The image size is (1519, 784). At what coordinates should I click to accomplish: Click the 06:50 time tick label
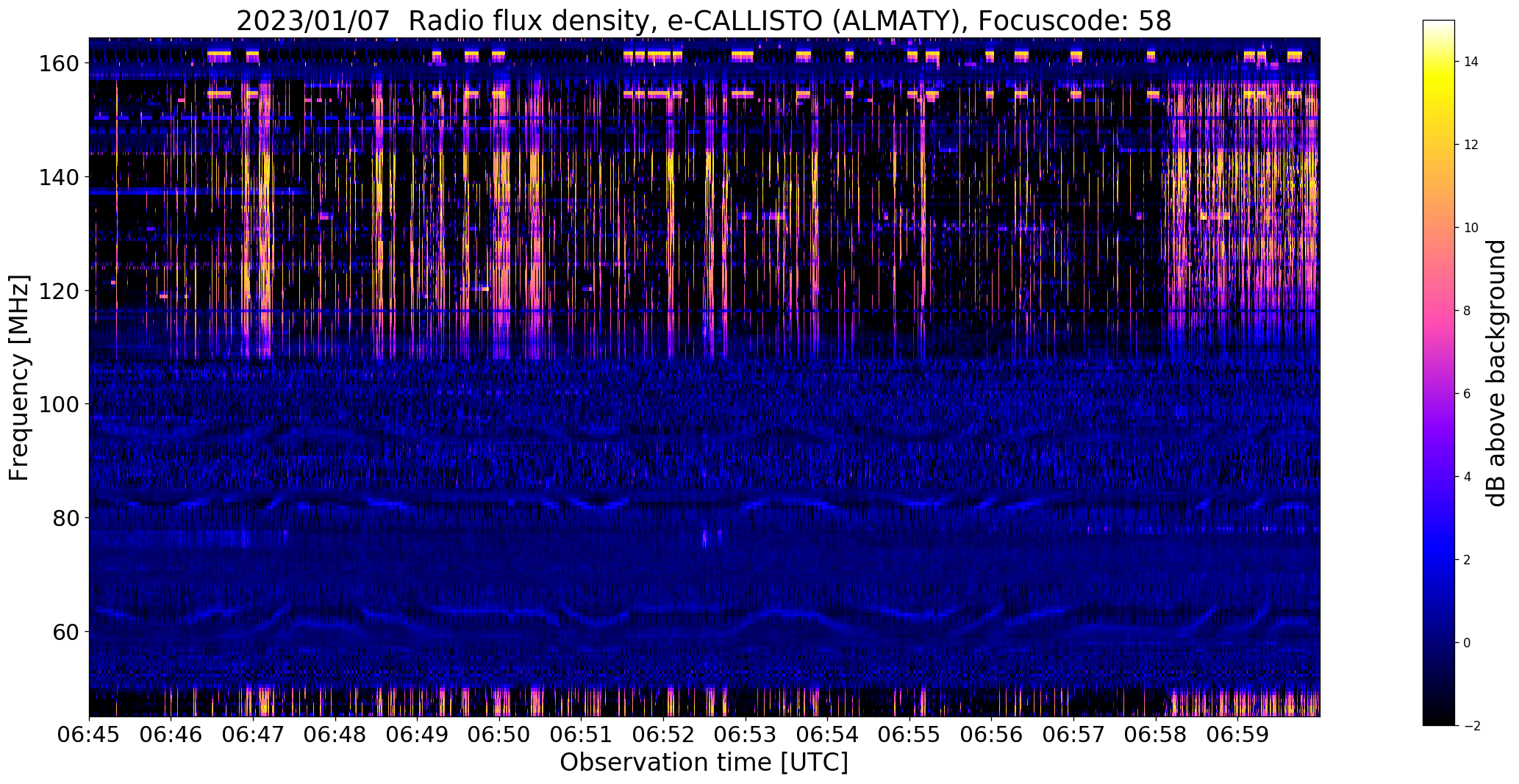499,733
